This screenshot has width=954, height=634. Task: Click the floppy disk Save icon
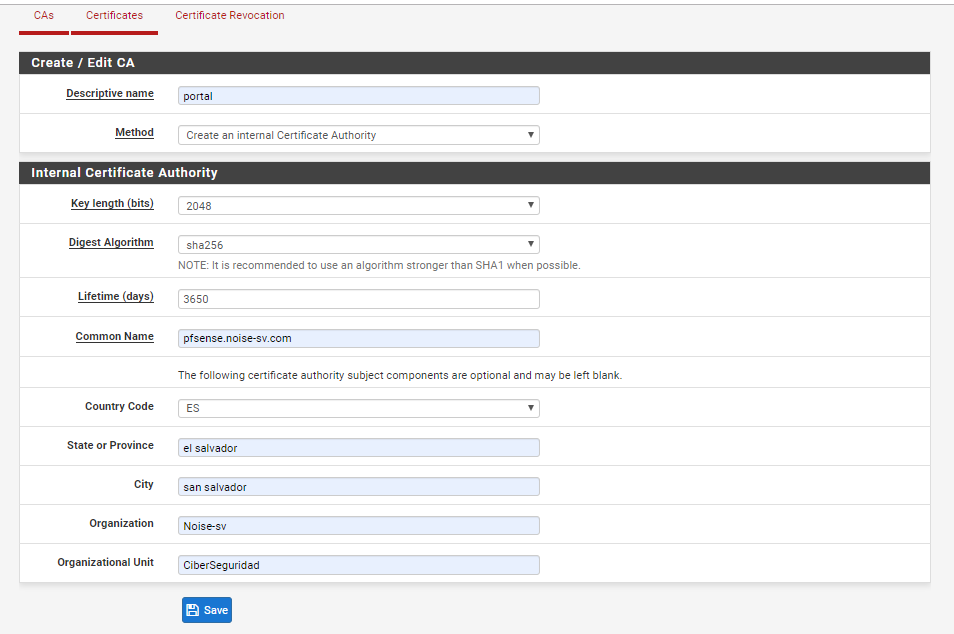[x=192, y=610]
